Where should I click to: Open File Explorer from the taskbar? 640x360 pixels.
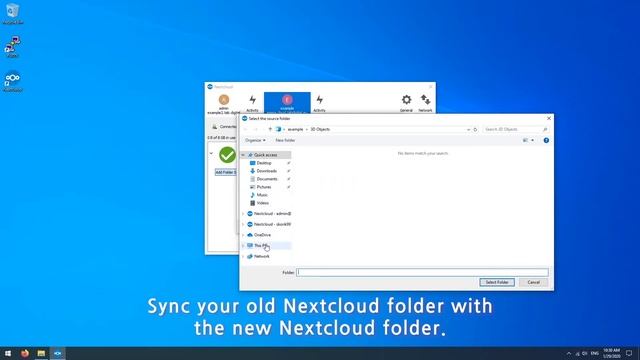tap(41, 353)
